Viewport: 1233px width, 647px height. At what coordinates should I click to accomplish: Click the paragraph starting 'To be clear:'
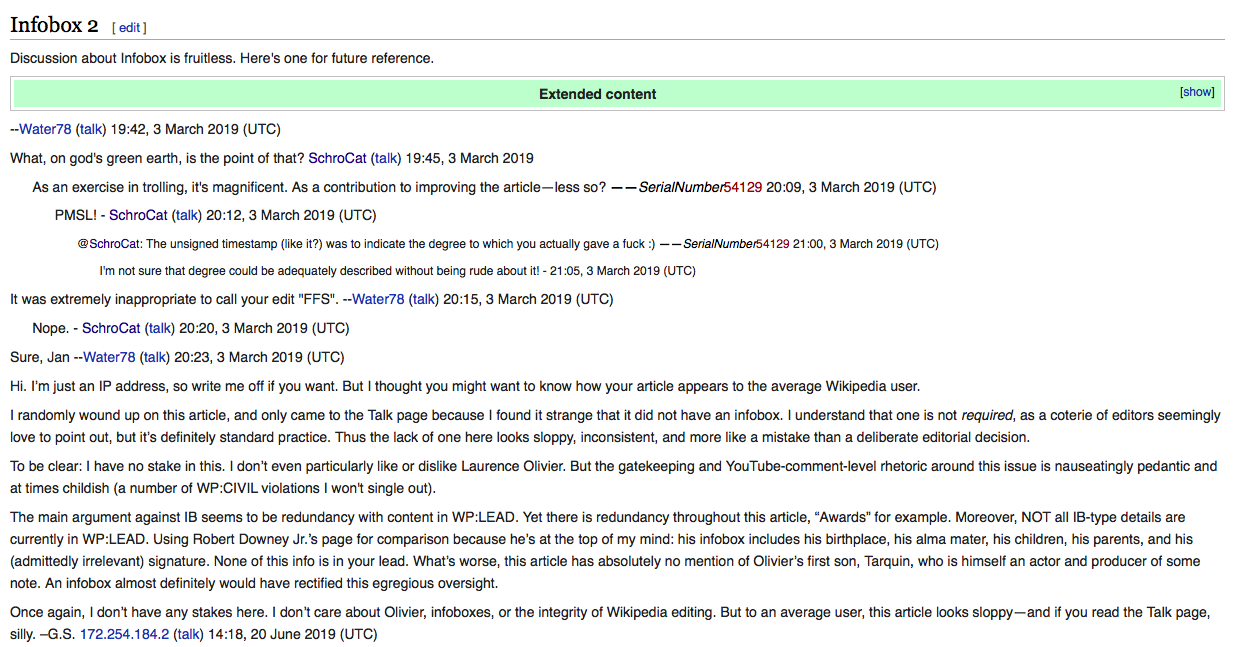tap(613, 476)
